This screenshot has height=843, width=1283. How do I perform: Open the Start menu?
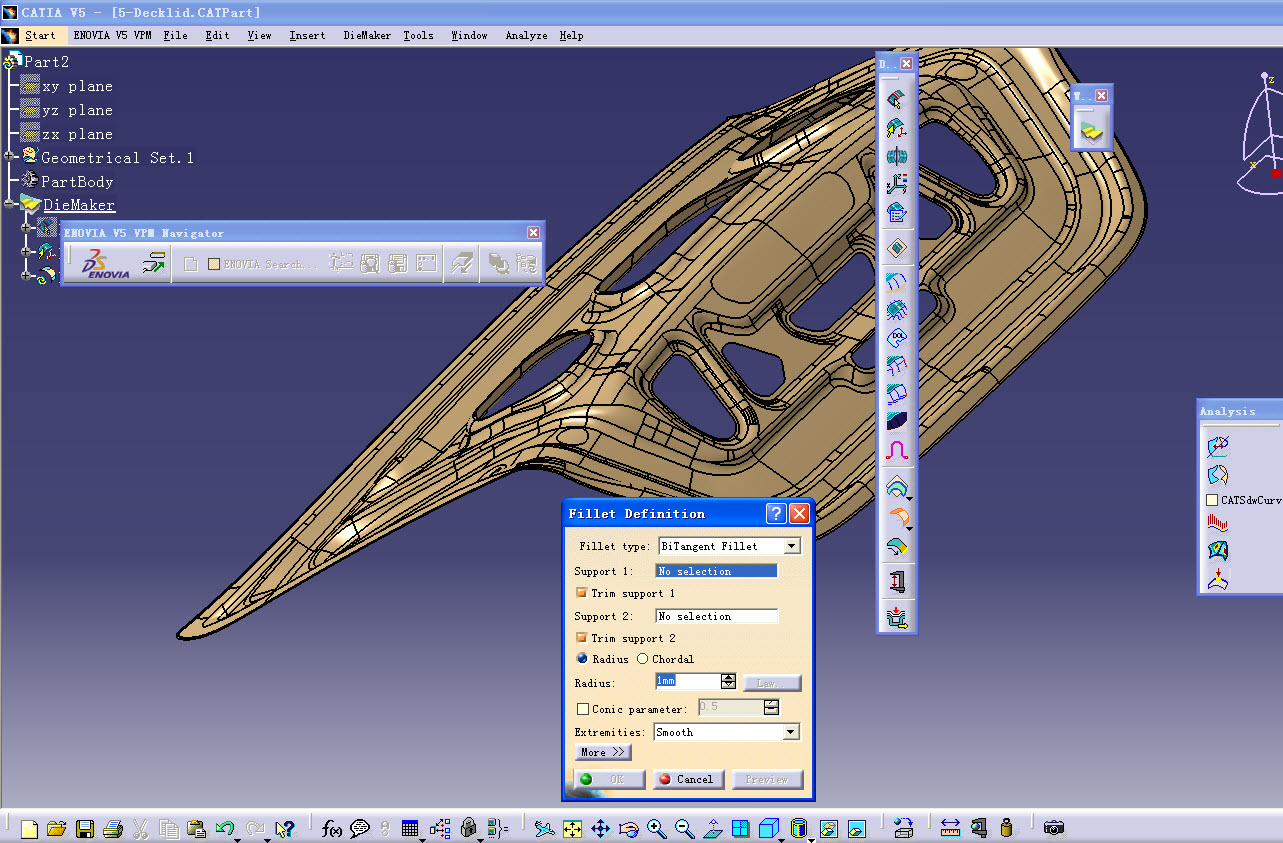[40, 35]
